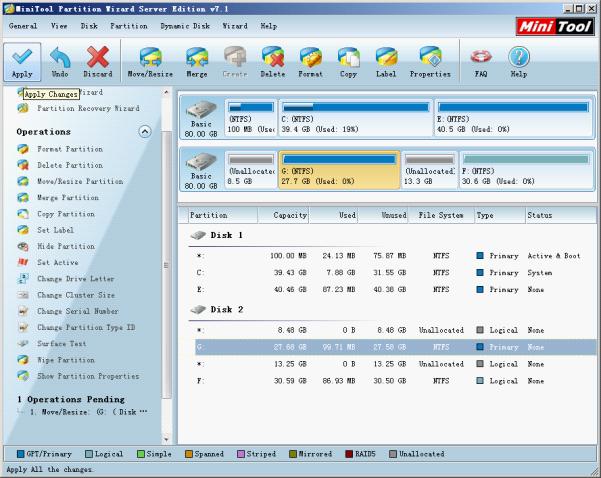Select Copy Partition operation

click(66, 214)
